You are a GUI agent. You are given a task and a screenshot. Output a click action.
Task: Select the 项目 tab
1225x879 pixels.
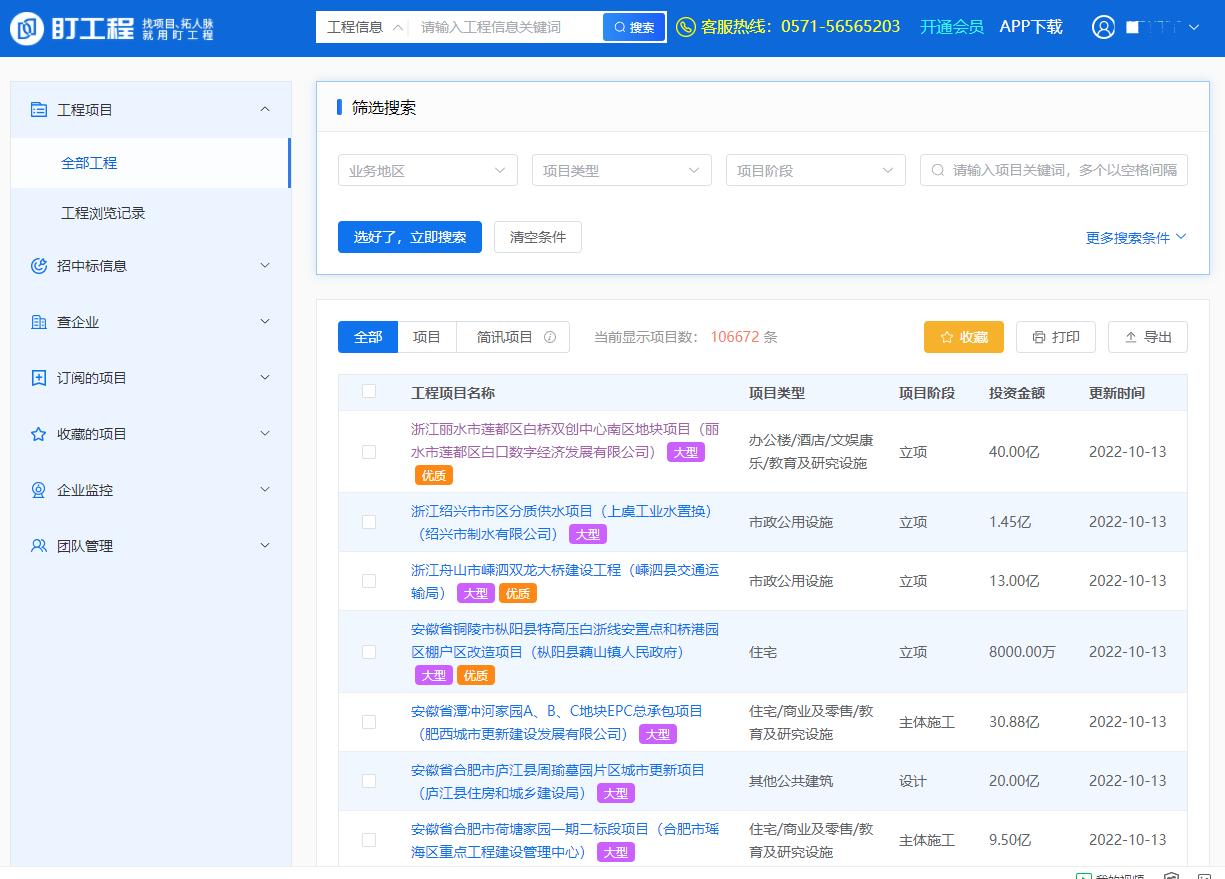coord(426,337)
